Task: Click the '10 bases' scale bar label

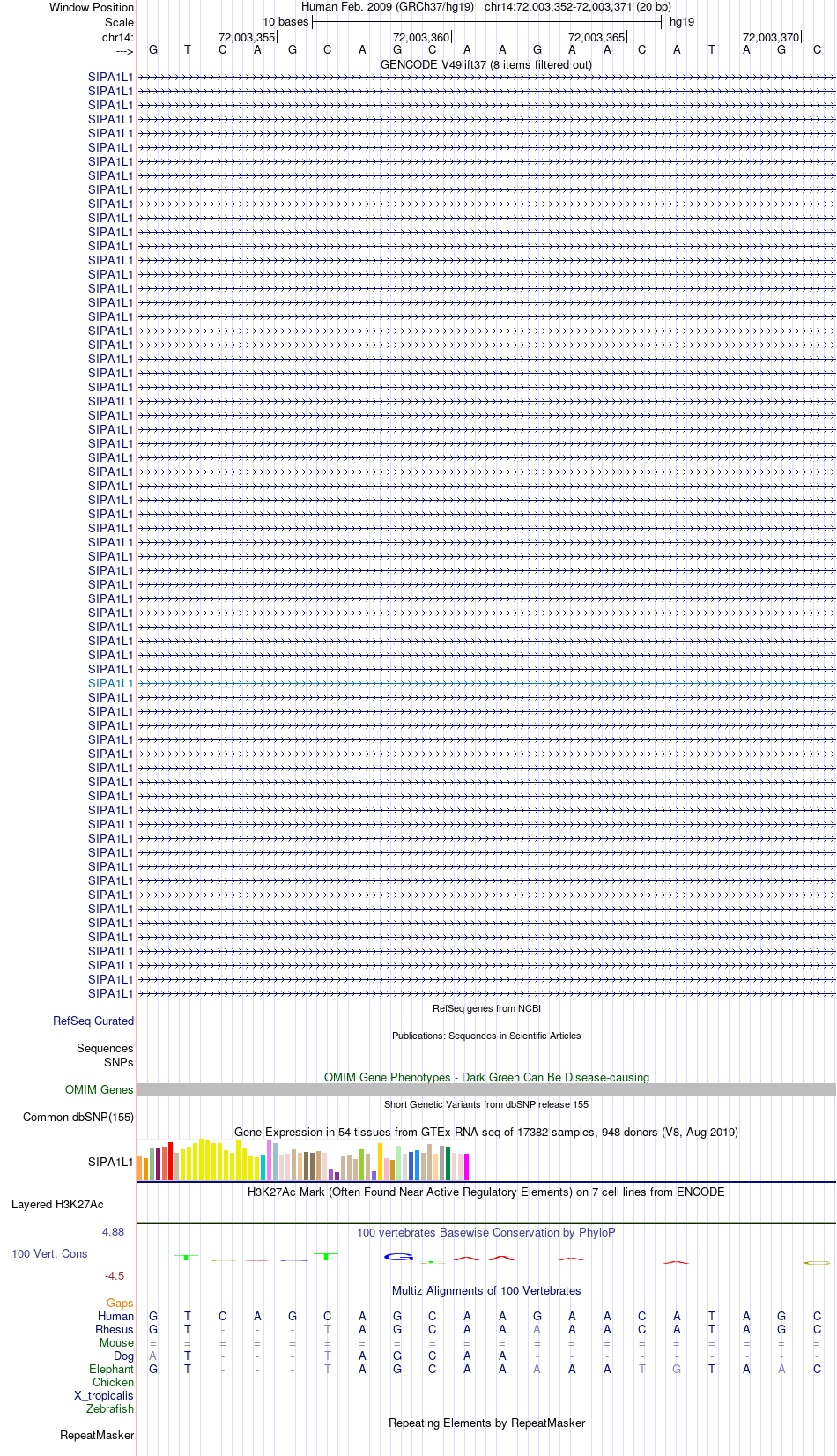Action: click(x=285, y=22)
